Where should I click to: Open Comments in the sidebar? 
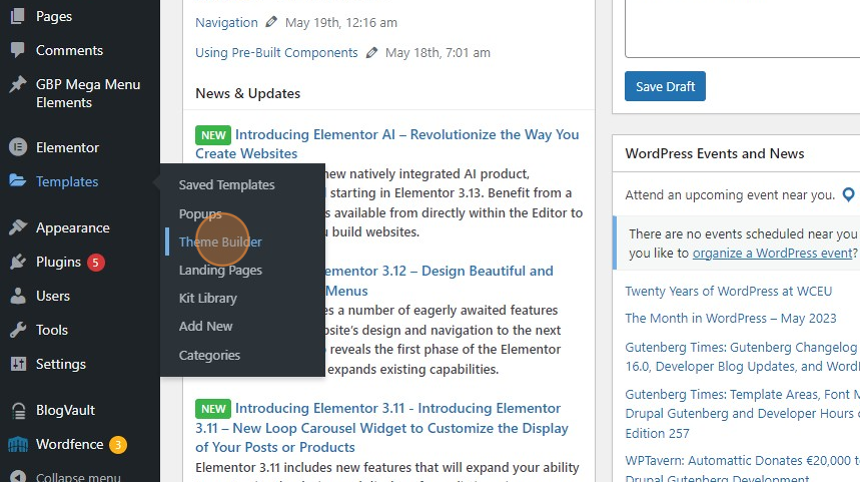coord(70,50)
